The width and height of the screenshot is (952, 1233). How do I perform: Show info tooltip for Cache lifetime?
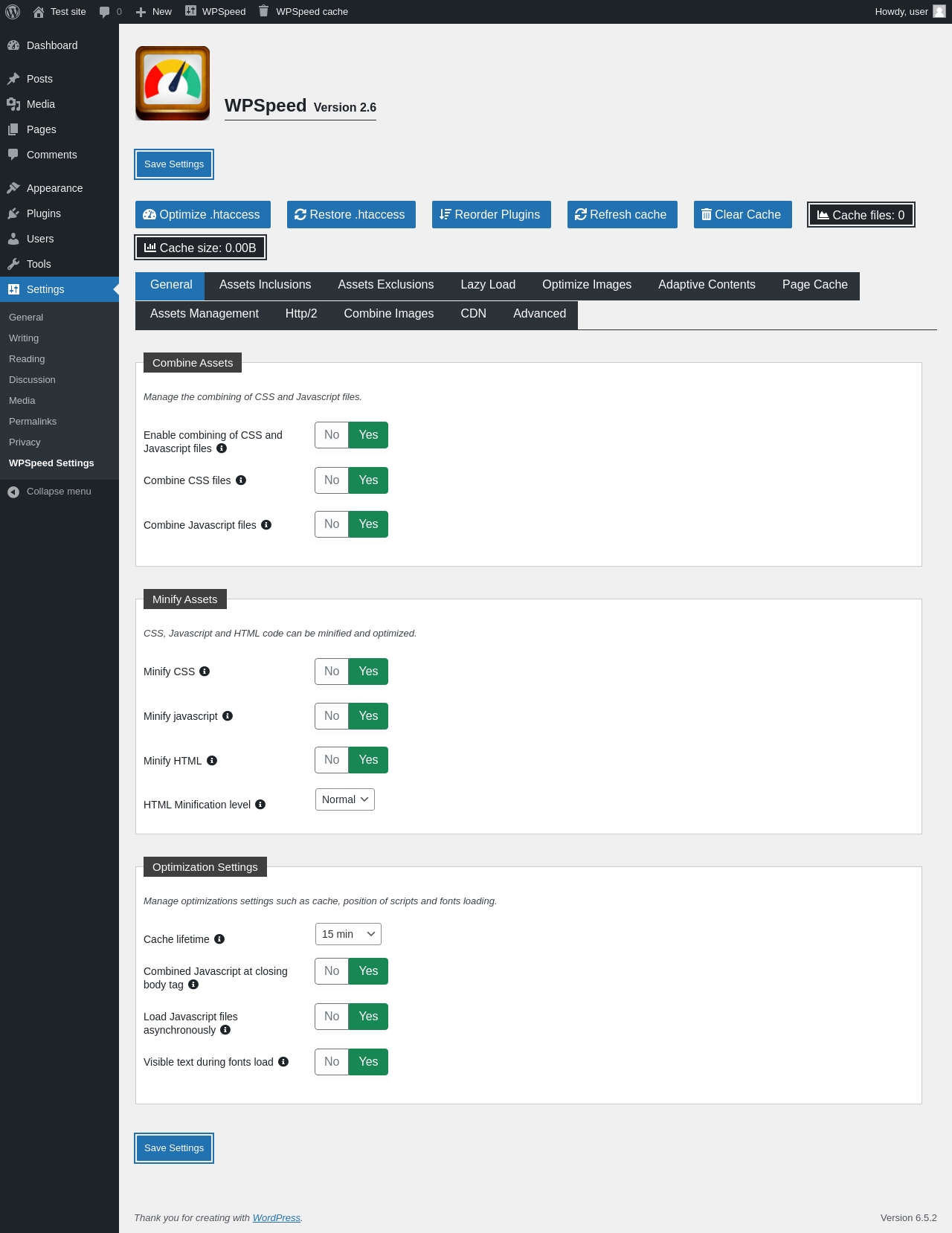point(219,939)
